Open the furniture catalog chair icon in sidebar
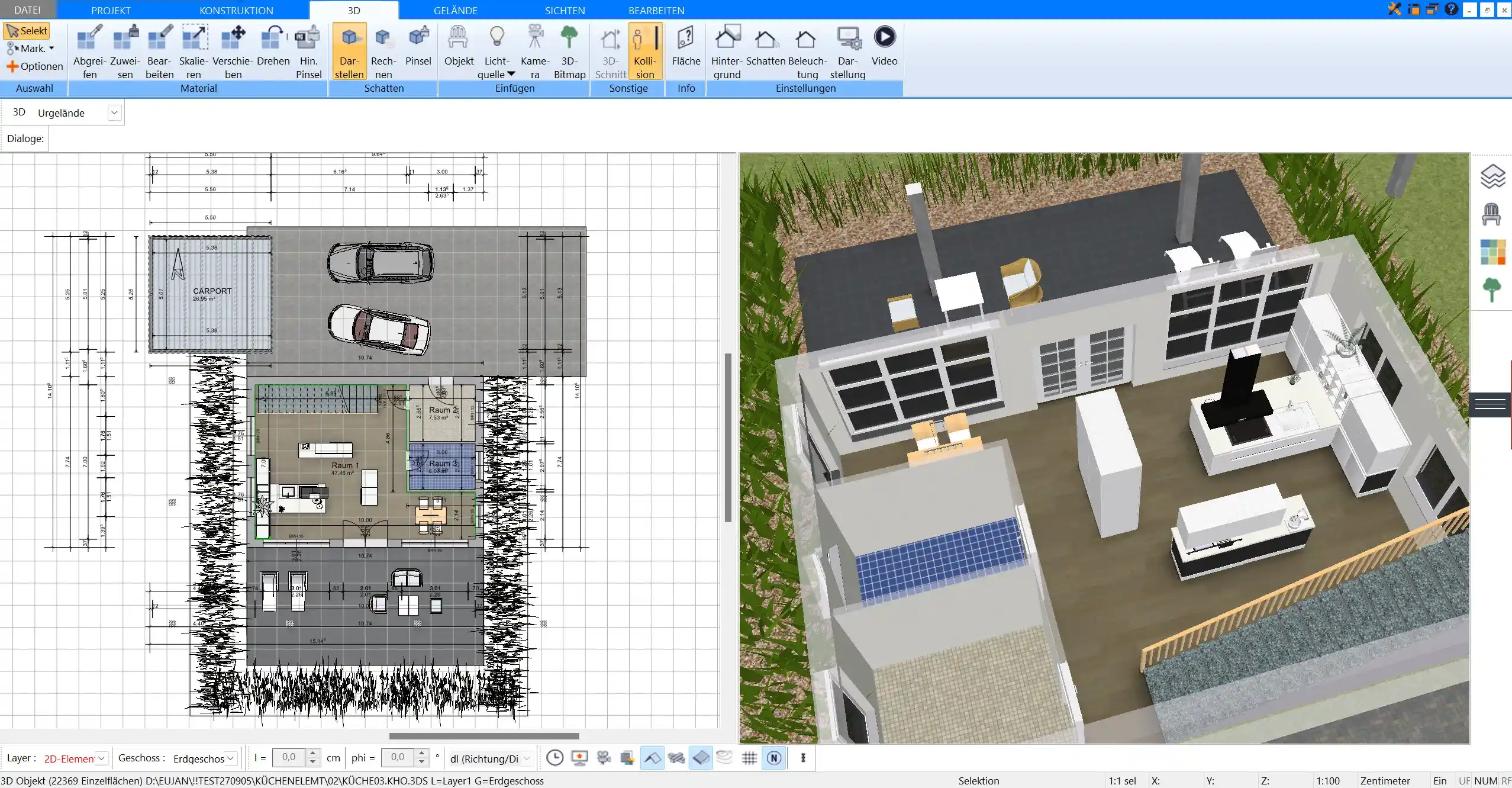This screenshot has width=1512, height=788. pos(1491,214)
